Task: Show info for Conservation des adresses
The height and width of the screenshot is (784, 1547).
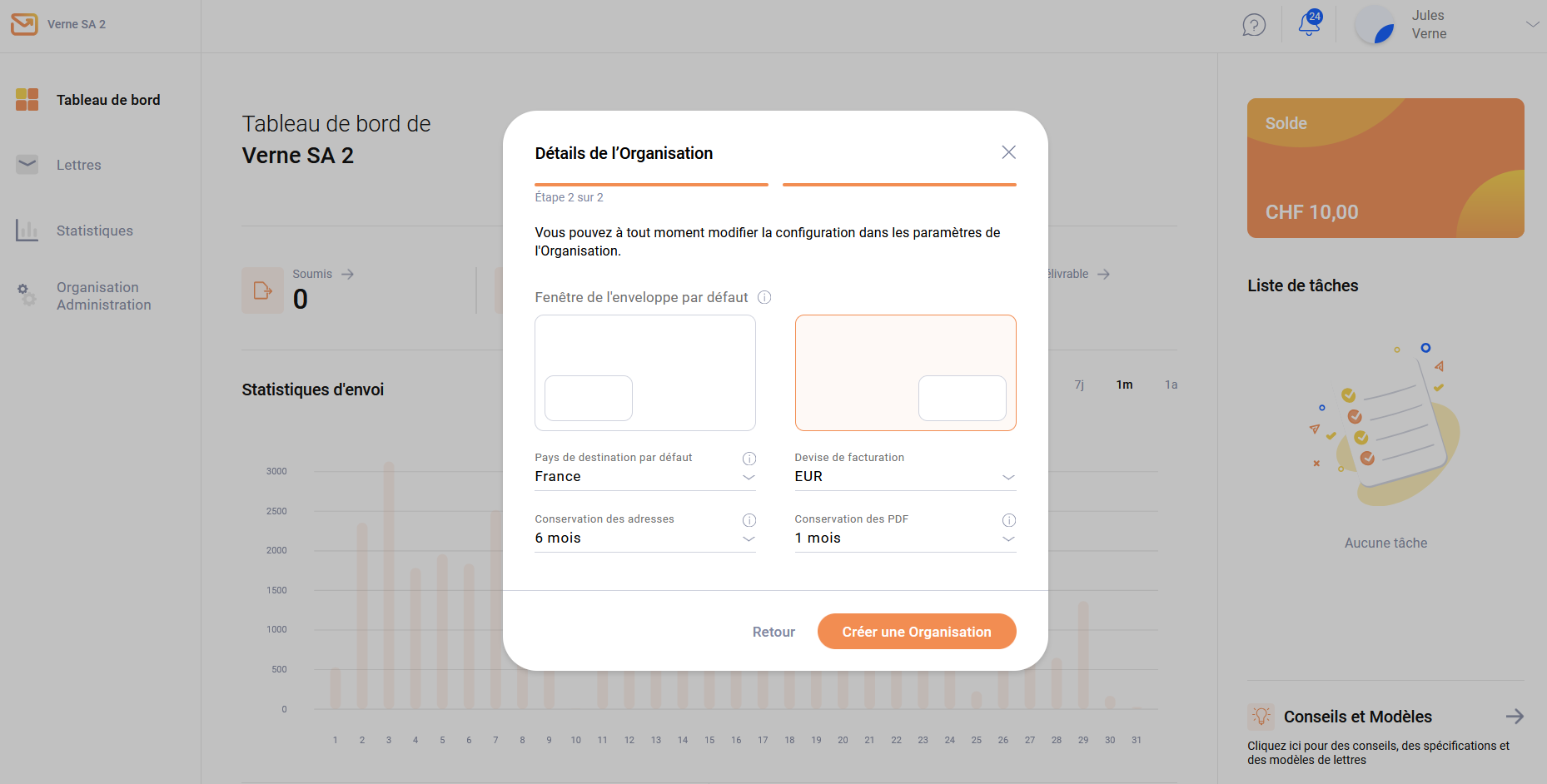Action: coord(749,520)
